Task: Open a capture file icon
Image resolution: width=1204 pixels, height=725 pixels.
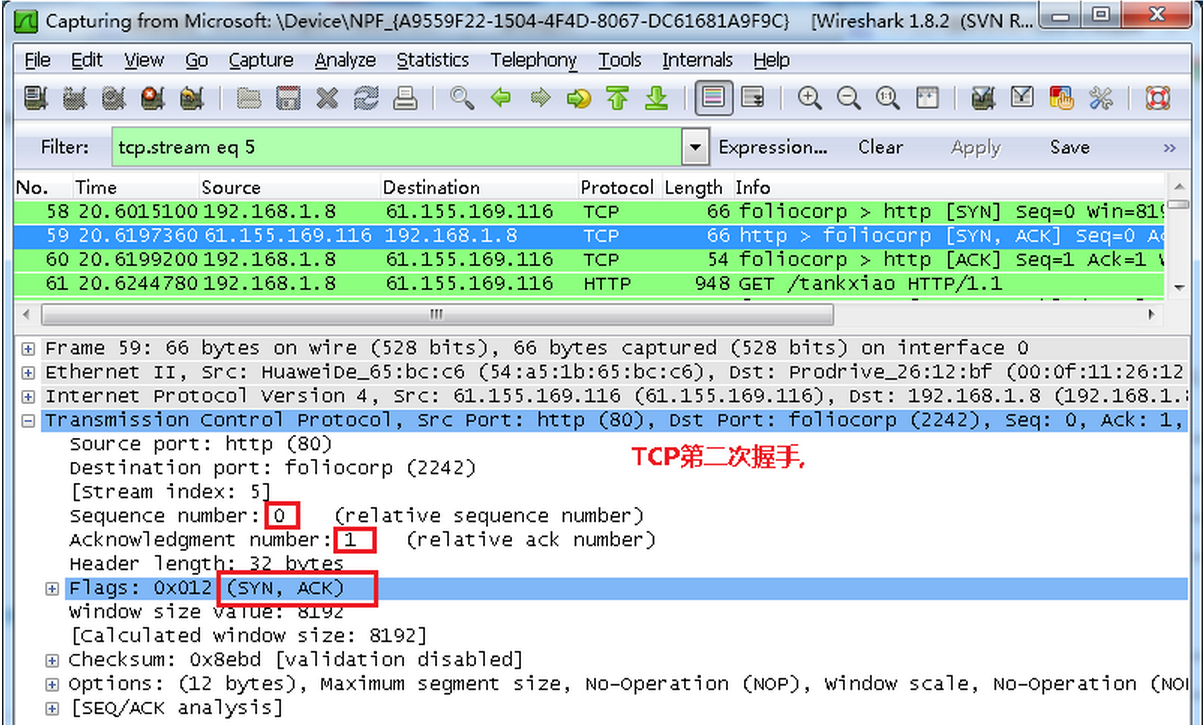Action: [x=249, y=98]
